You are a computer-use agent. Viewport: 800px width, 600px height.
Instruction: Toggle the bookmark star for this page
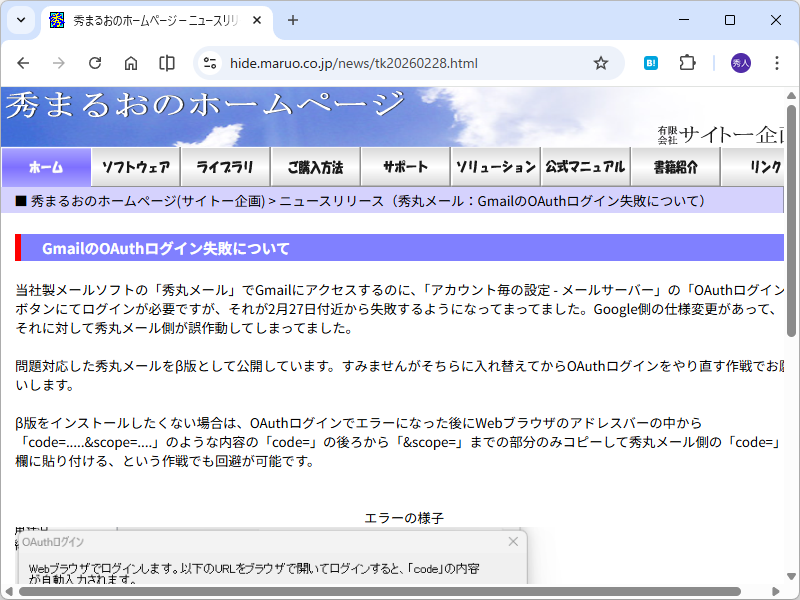click(x=601, y=62)
